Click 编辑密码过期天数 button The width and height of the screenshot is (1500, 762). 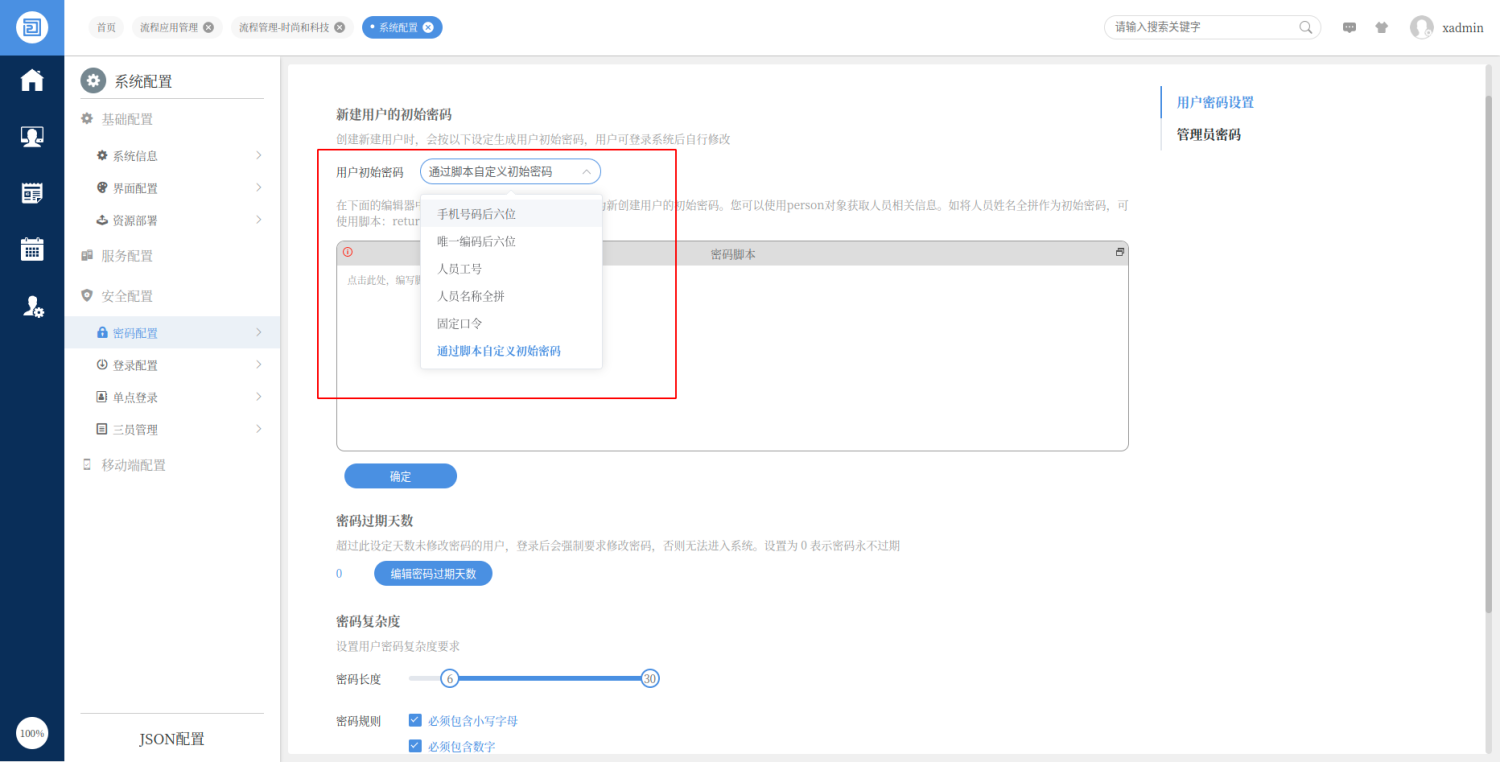(433, 574)
